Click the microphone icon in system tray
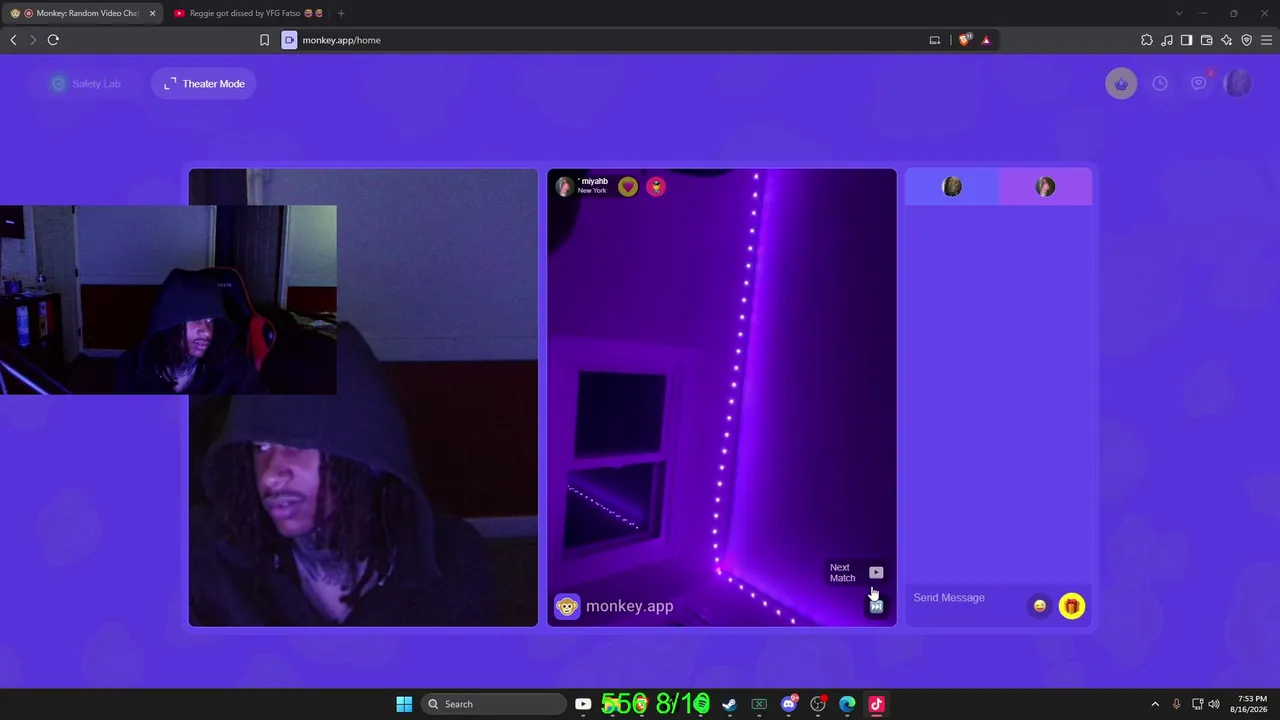The height and width of the screenshot is (720, 1280). coord(1176,704)
